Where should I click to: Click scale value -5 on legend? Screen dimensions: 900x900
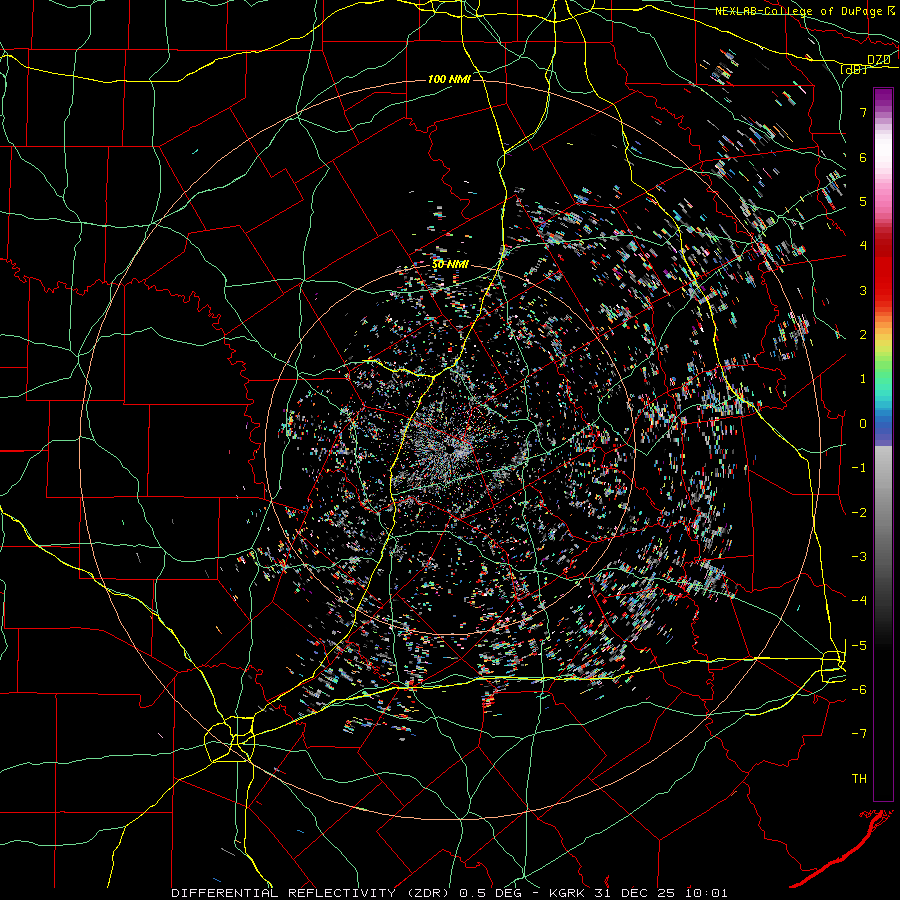point(859,645)
